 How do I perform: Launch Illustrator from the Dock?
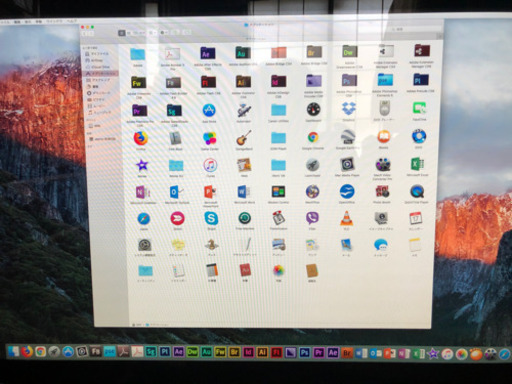click(262, 352)
